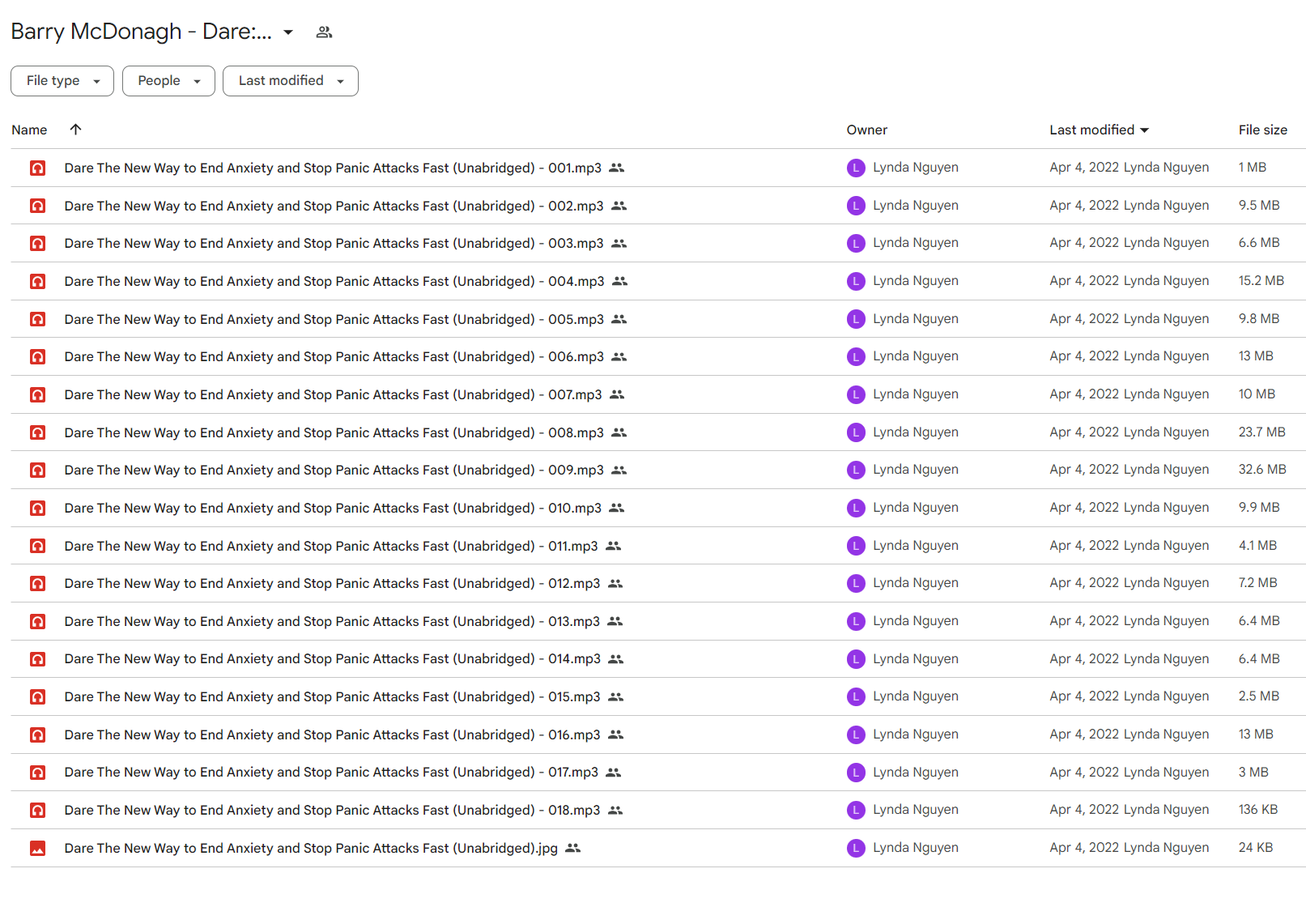
Task: Open the file ending in 011.mp3
Action: [331, 546]
